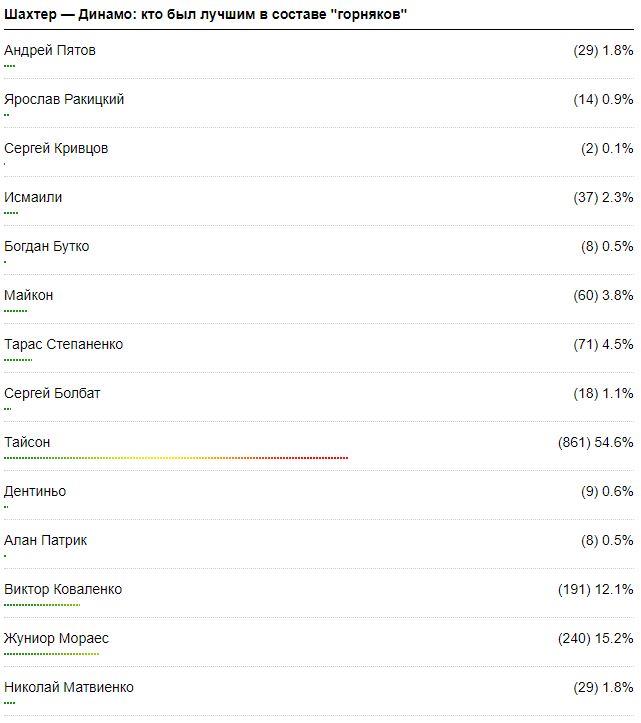Viewport: 641px width, 723px height.
Task: Choose the Сергей Болбат option
Action: [x=52, y=393]
